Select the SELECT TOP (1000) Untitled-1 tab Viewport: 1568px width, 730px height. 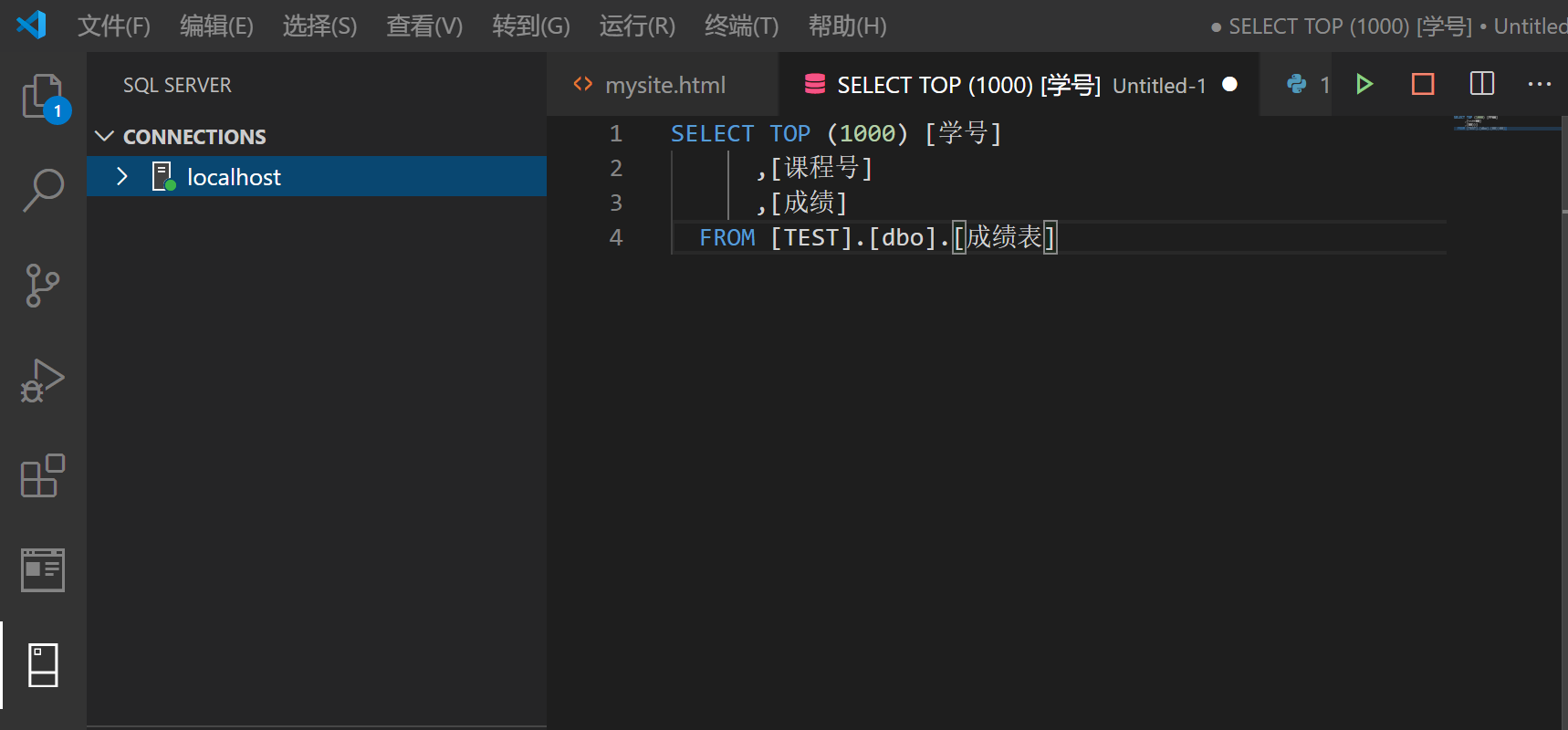(x=1019, y=84)
